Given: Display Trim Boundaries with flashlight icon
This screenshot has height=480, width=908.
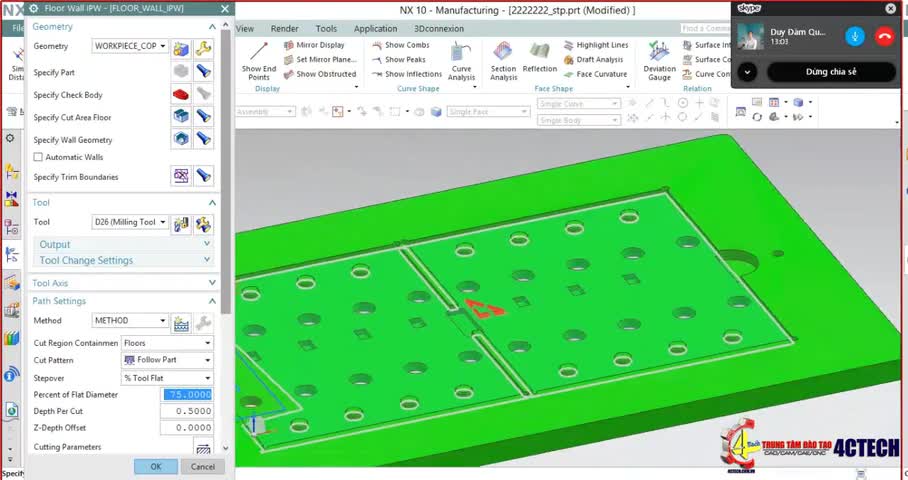Looking at the screenshot, I should 203,176.
